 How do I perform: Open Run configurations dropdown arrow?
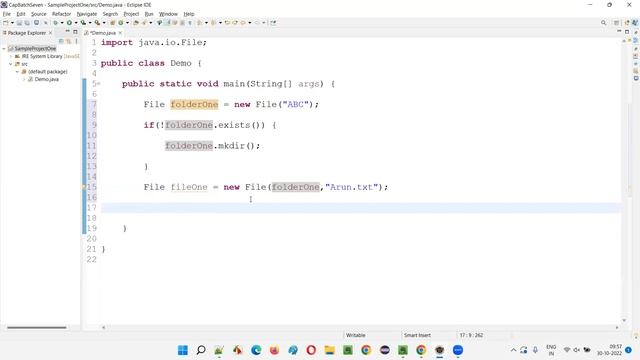(76, 23)
